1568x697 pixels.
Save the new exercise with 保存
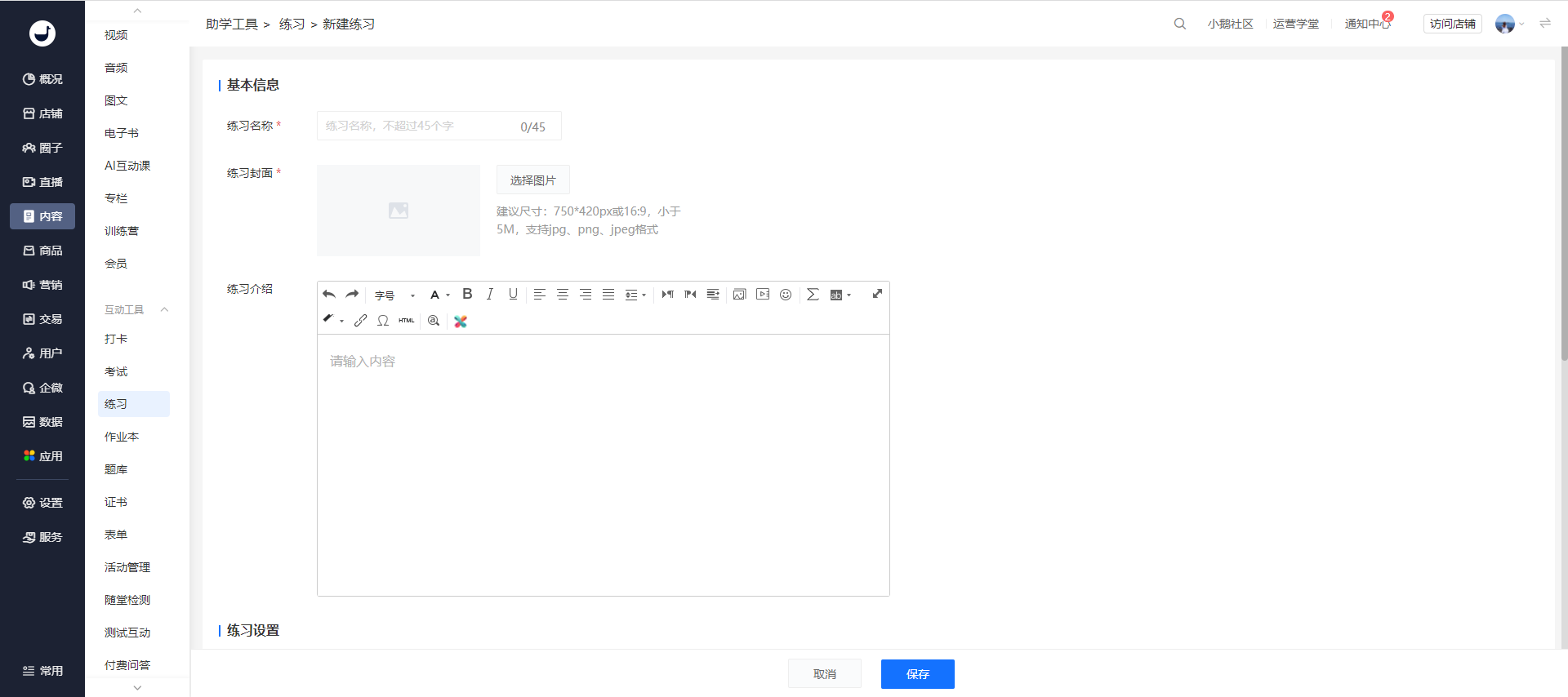coord(918,674)
